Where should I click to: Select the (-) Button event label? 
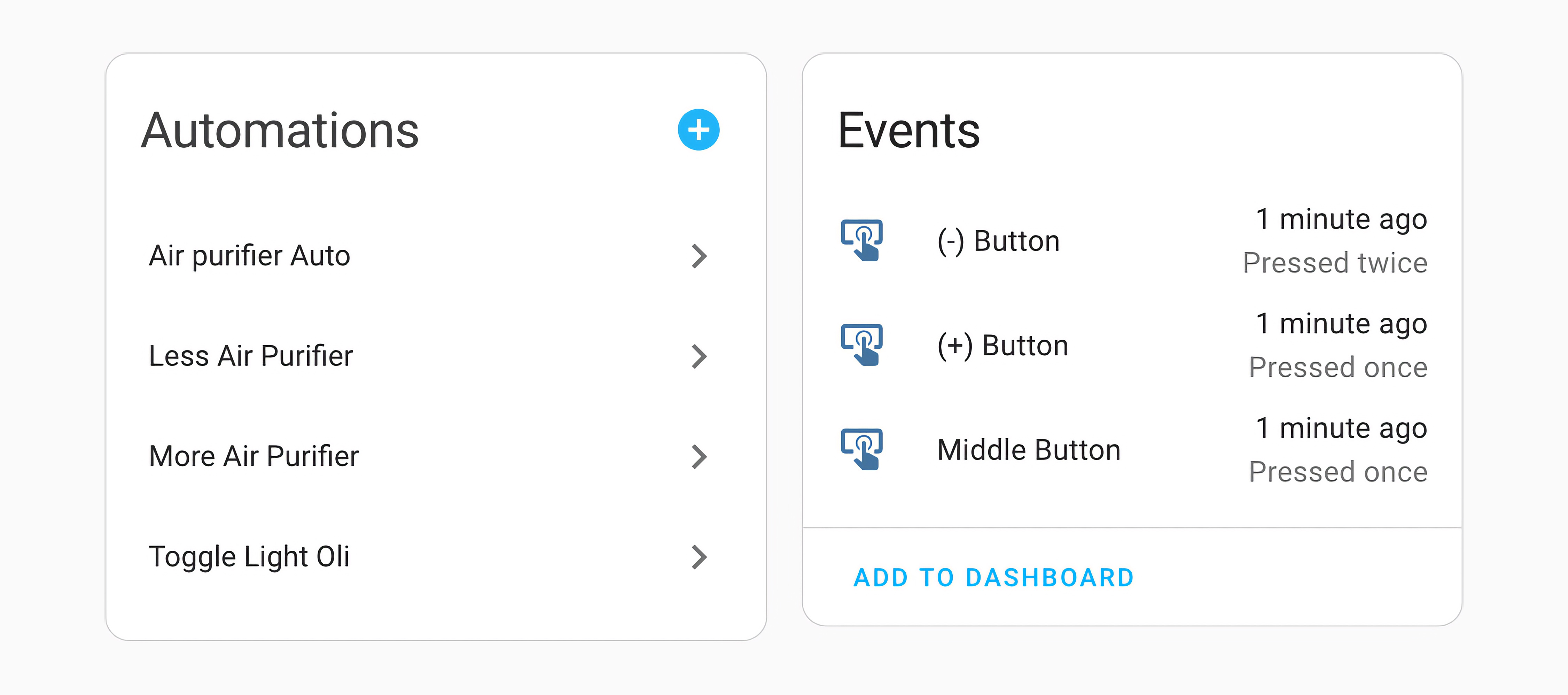[998, 241]
